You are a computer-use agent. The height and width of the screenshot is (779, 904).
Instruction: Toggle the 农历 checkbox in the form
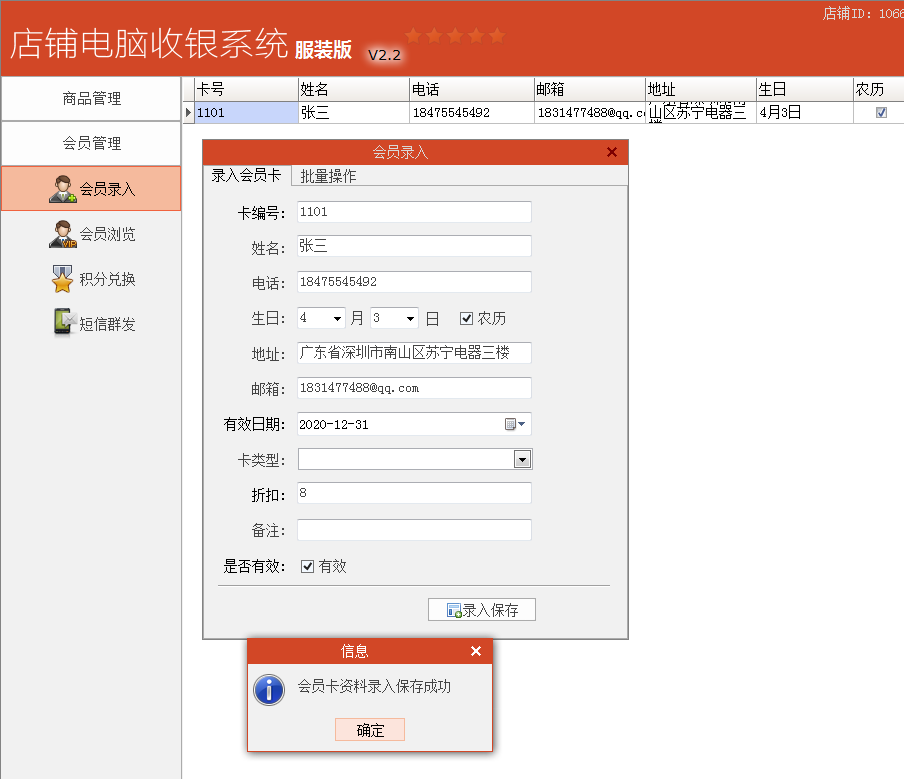tap(466, 318)
